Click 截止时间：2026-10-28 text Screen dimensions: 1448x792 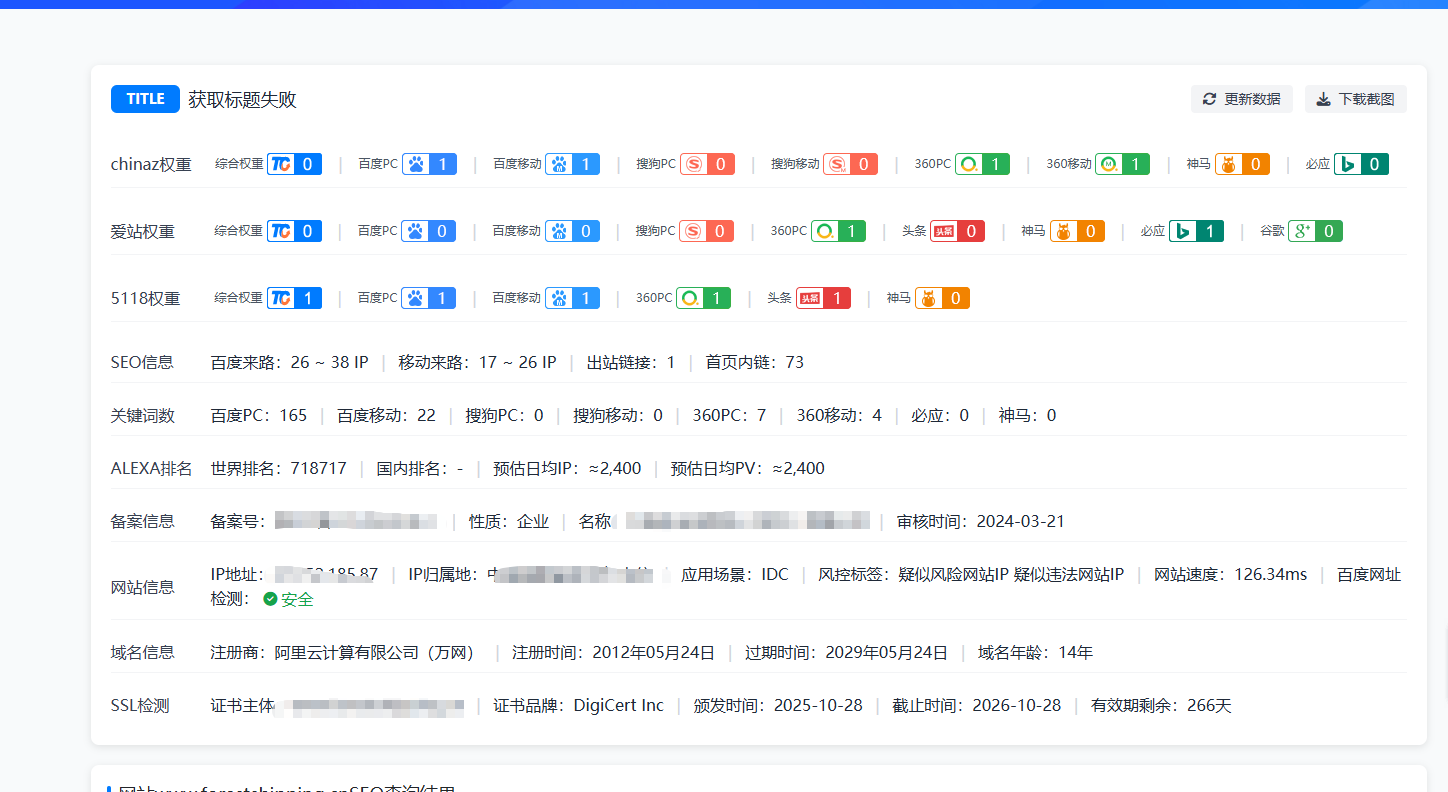976,705
